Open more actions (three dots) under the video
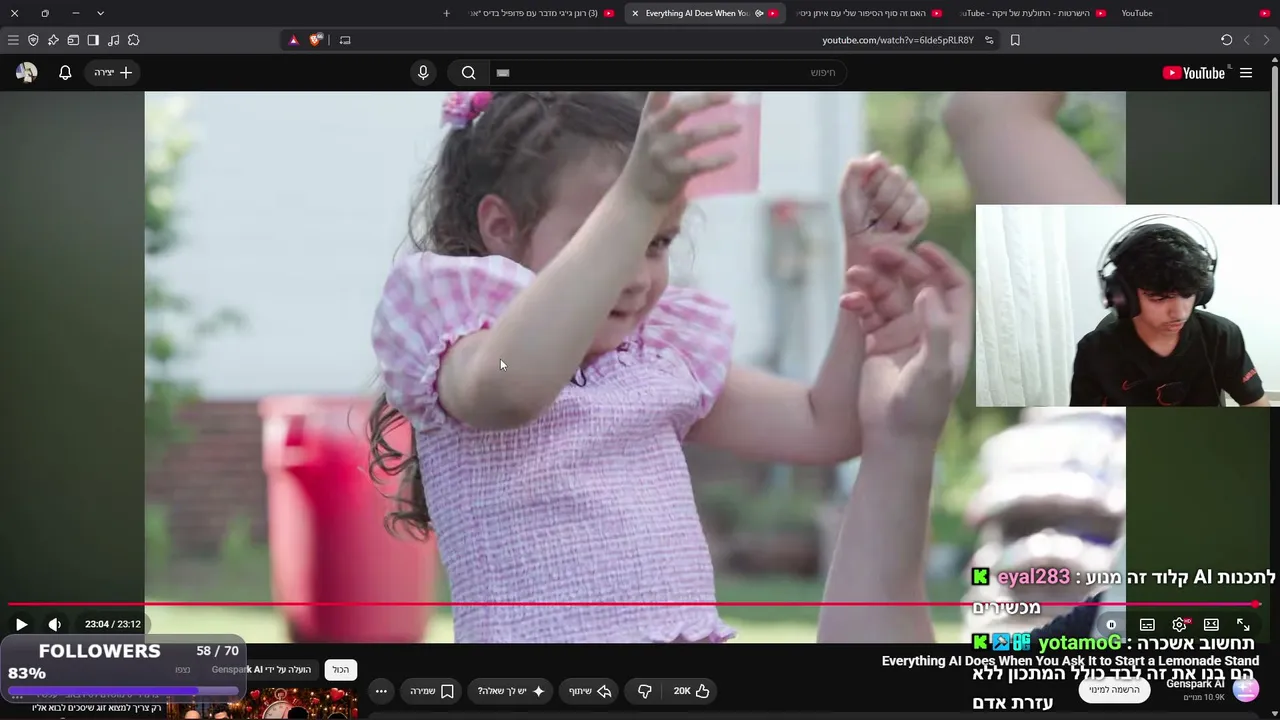Image resolution: width=1280 pixels, height=720 pixels. pos(381,691)
